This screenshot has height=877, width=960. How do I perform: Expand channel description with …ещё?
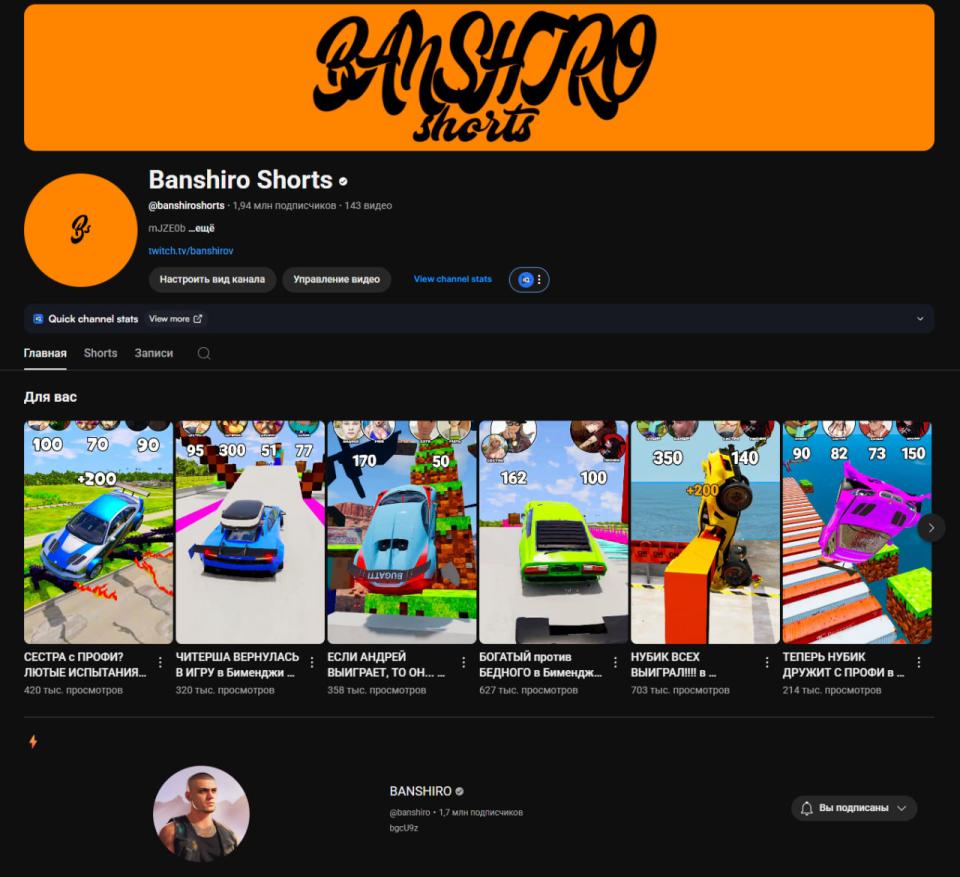pos(201,228)
